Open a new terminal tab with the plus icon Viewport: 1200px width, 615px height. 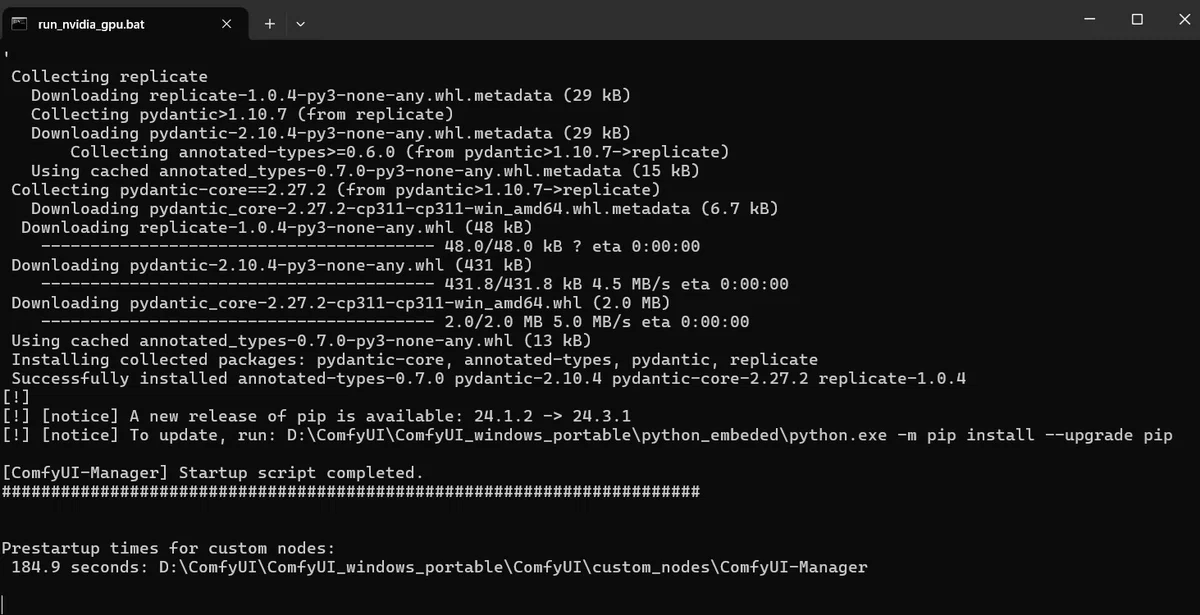tap(269, 23)
